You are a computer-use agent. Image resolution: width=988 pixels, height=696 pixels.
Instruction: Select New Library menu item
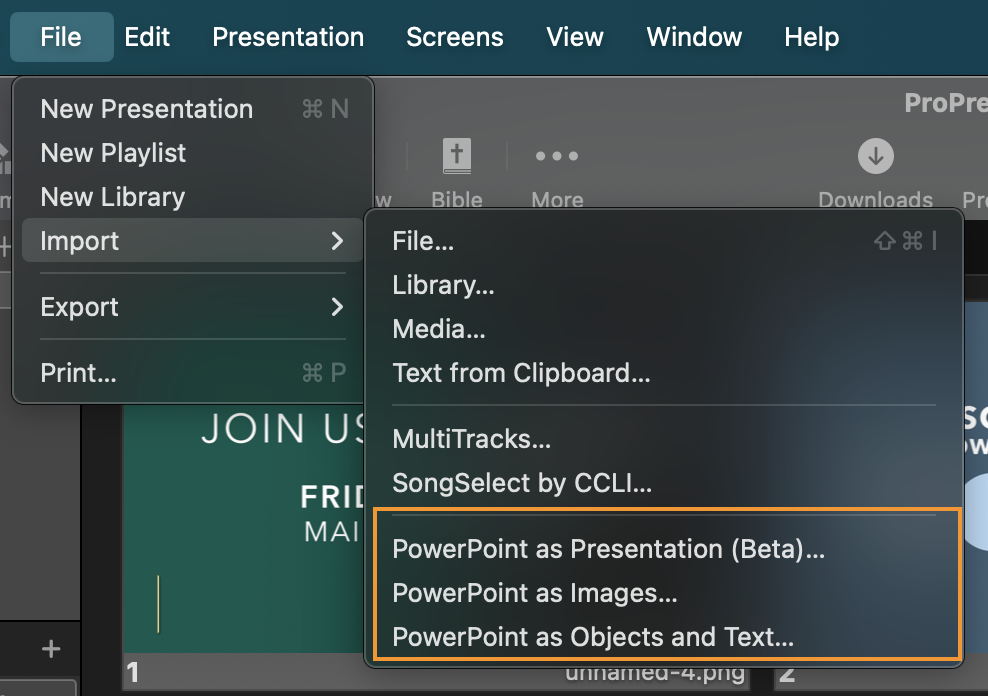tap(112, 197)
